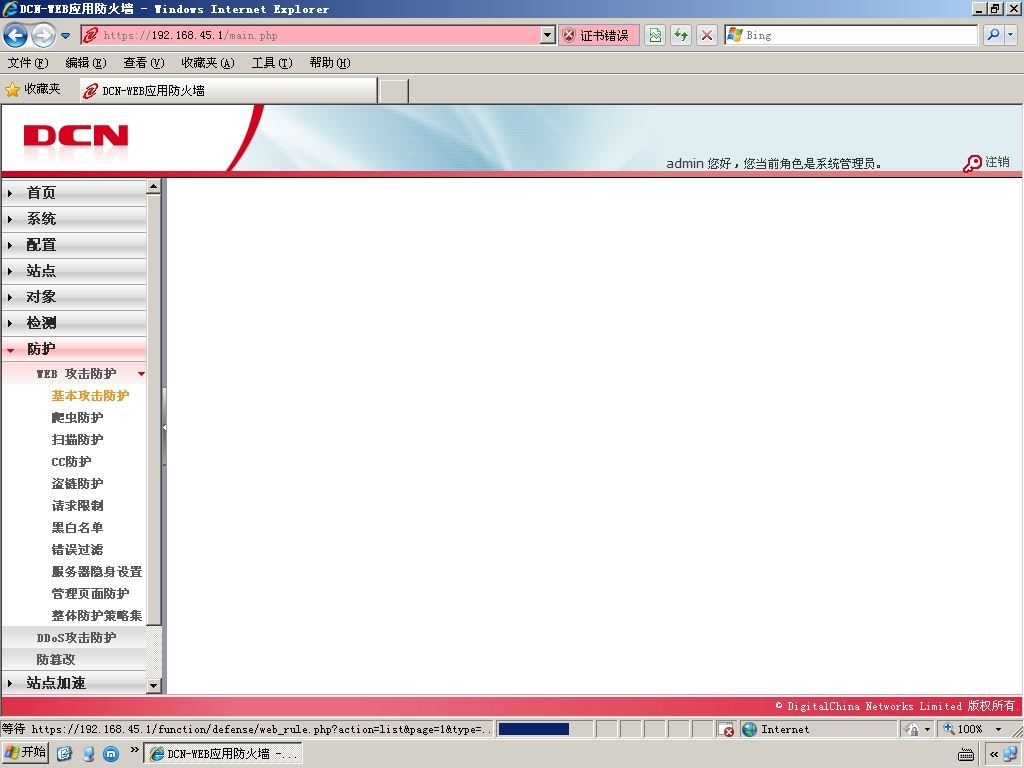The image size is (1024, 768).
Task: Expand the 首页 sidebar section
Action: coord(74,193)
